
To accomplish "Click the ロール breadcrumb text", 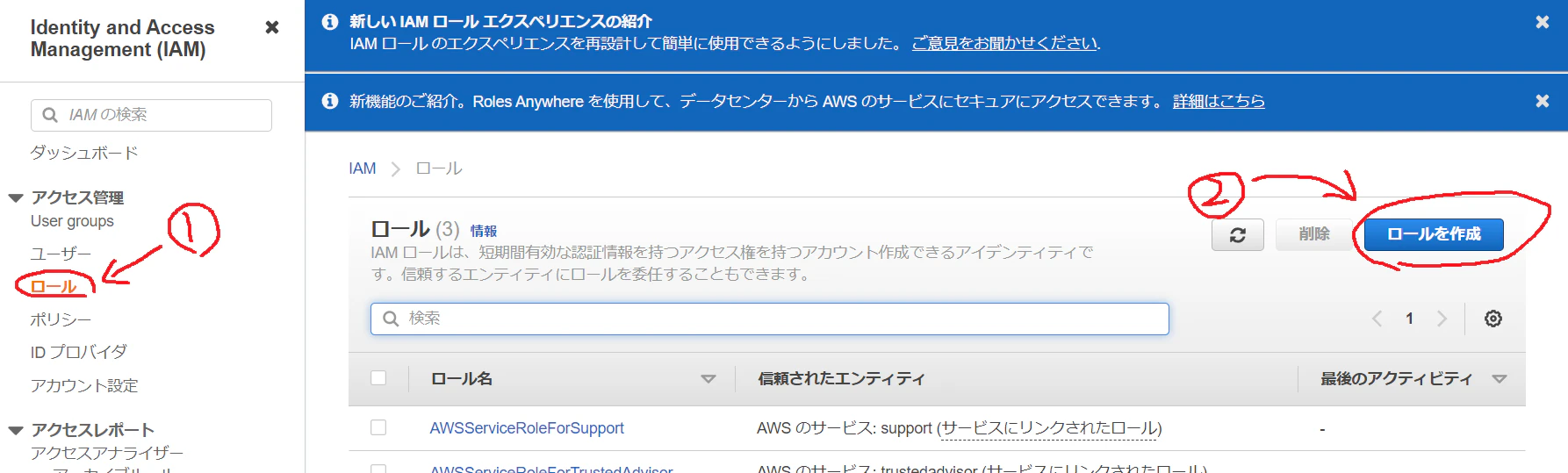I will click(439, 168).
